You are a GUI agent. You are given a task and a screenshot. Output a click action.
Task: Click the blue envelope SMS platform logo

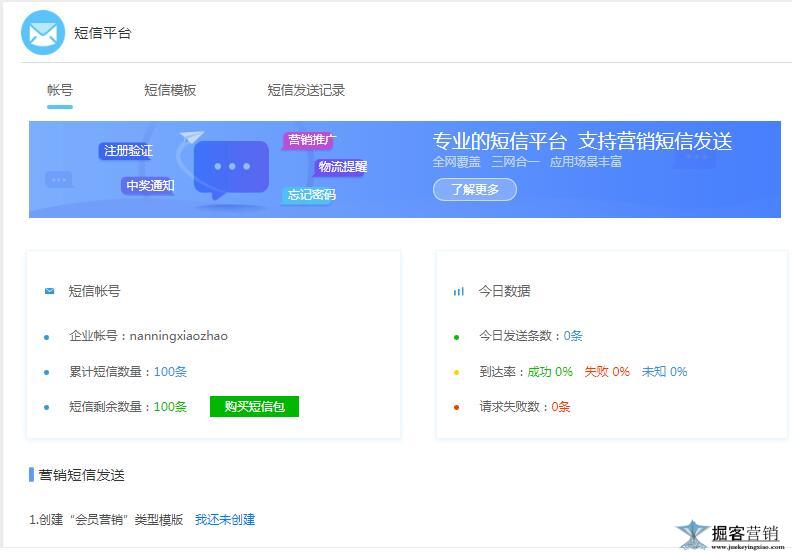click(x=43, y=33)
